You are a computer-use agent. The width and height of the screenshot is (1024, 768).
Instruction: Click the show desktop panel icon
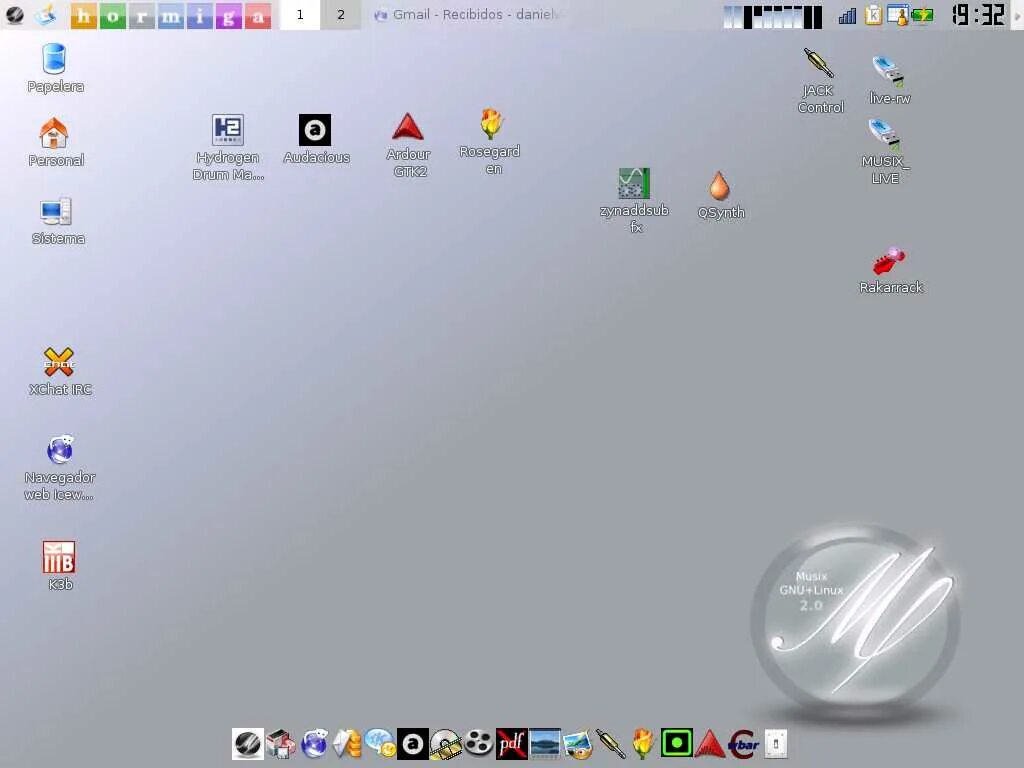click(46, 14)
